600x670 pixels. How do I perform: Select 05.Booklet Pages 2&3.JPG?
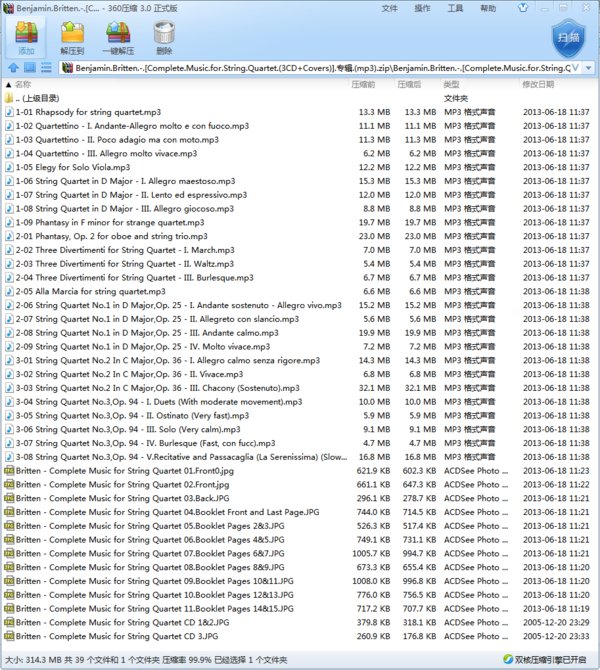click(300, 526)
